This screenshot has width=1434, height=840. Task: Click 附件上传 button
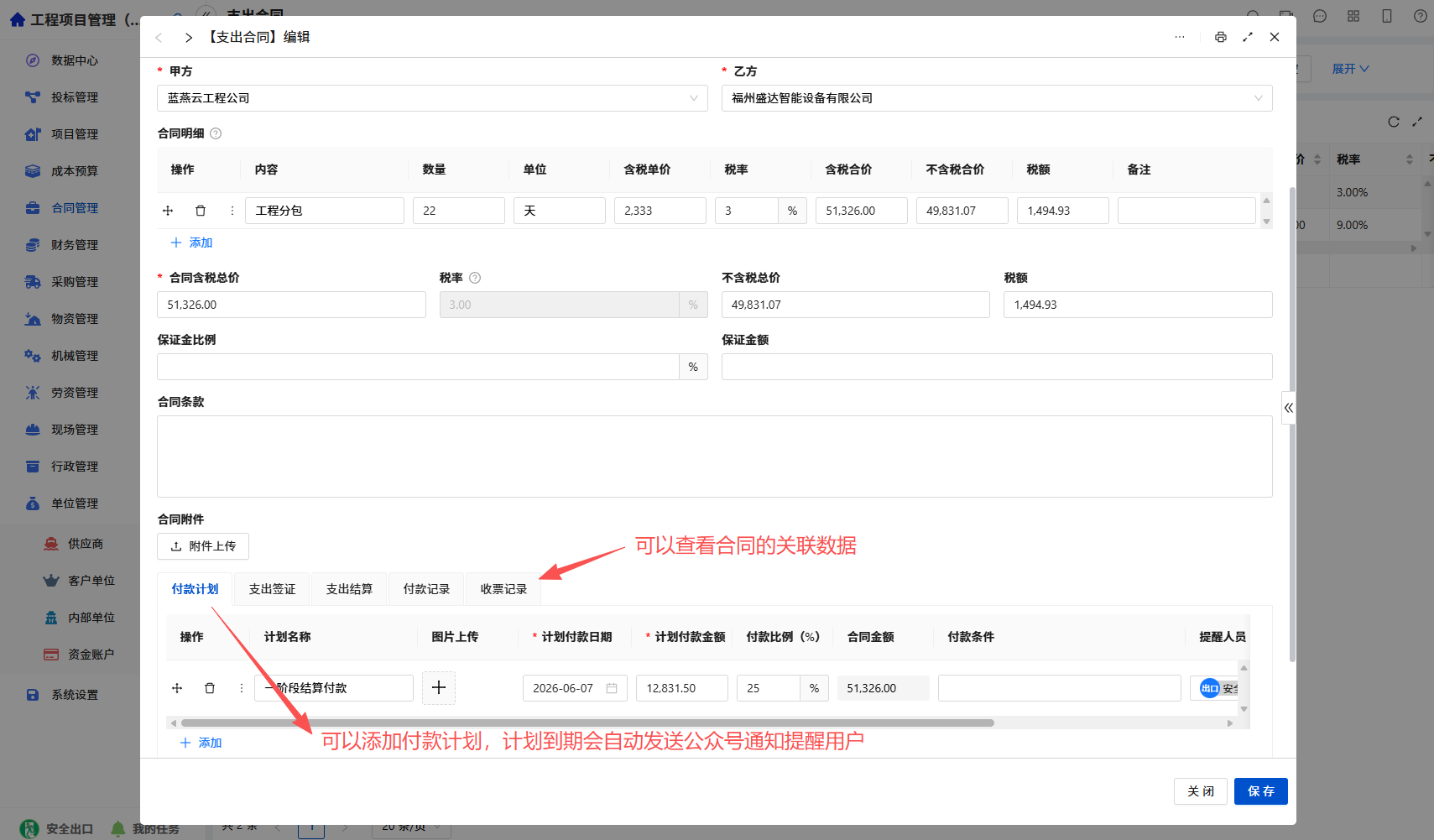coord(203,546)
